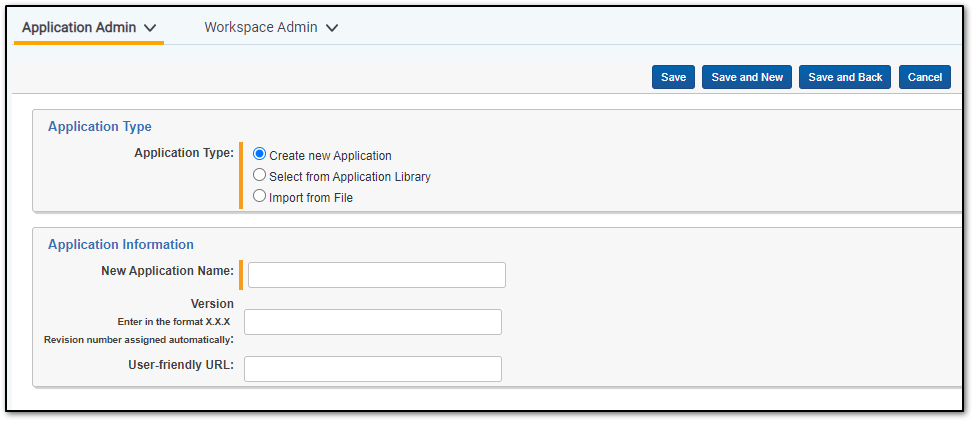Open the Workspace Admin tab

271,27
